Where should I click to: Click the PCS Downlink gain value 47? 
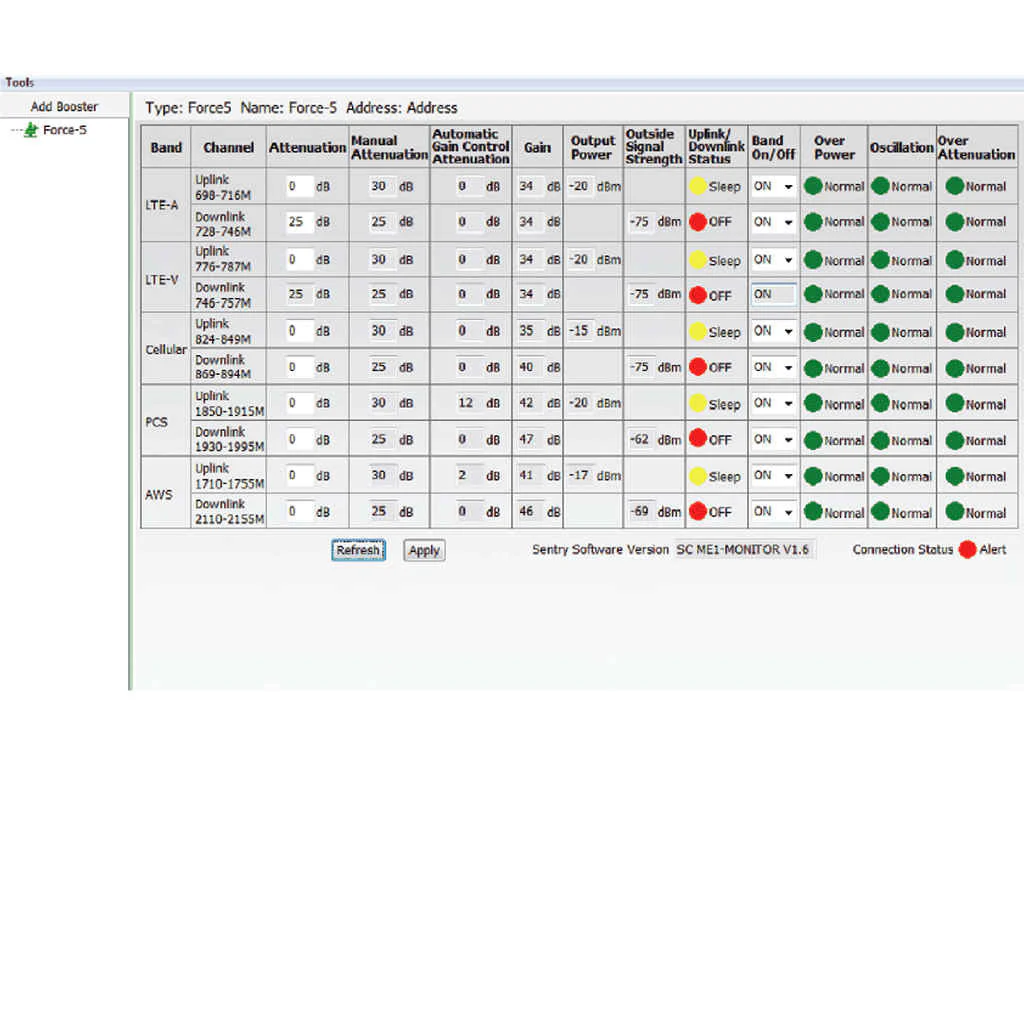click(x=528, y=440)
